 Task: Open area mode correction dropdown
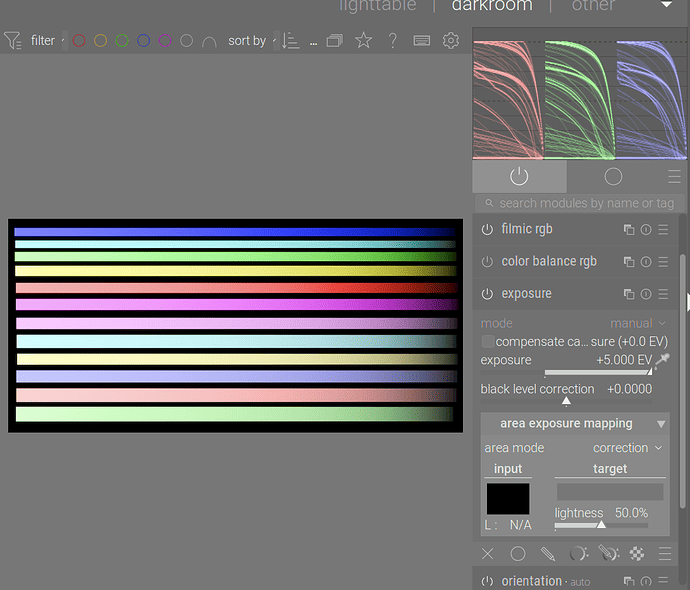point(627,448)
